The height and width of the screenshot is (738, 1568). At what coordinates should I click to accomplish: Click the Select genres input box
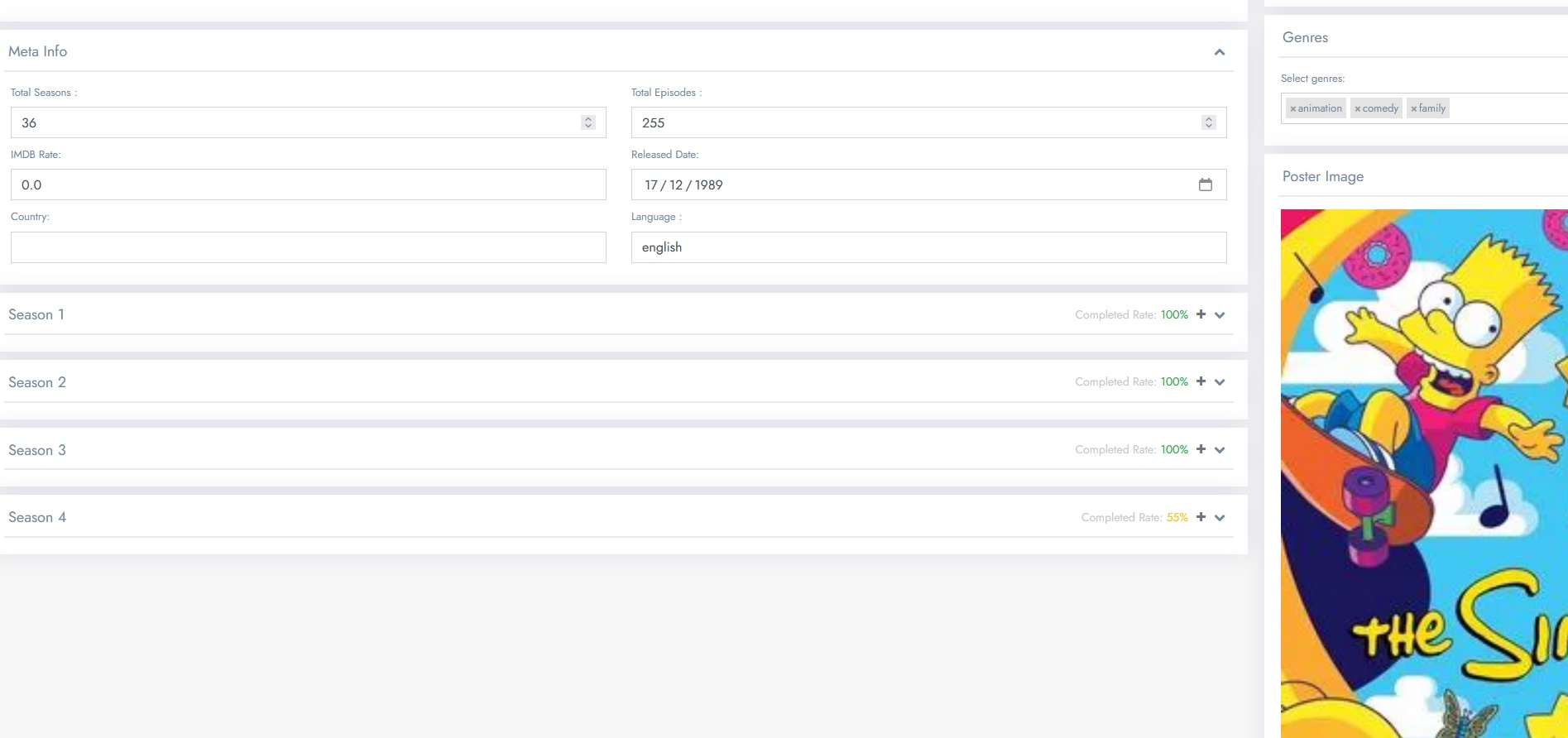tap(1506, 108)
